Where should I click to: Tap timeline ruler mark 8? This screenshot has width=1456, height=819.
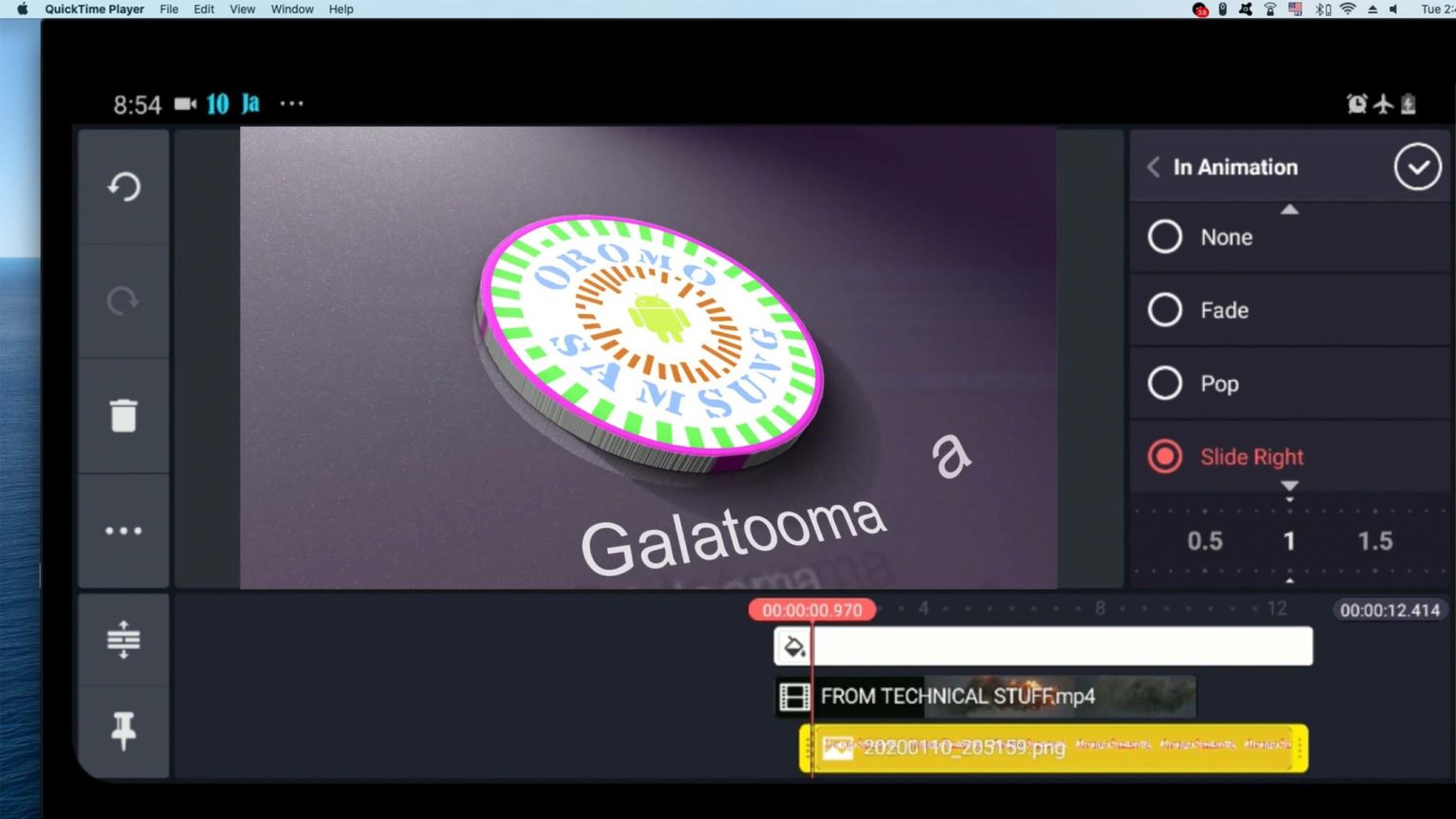point(1100,609)
